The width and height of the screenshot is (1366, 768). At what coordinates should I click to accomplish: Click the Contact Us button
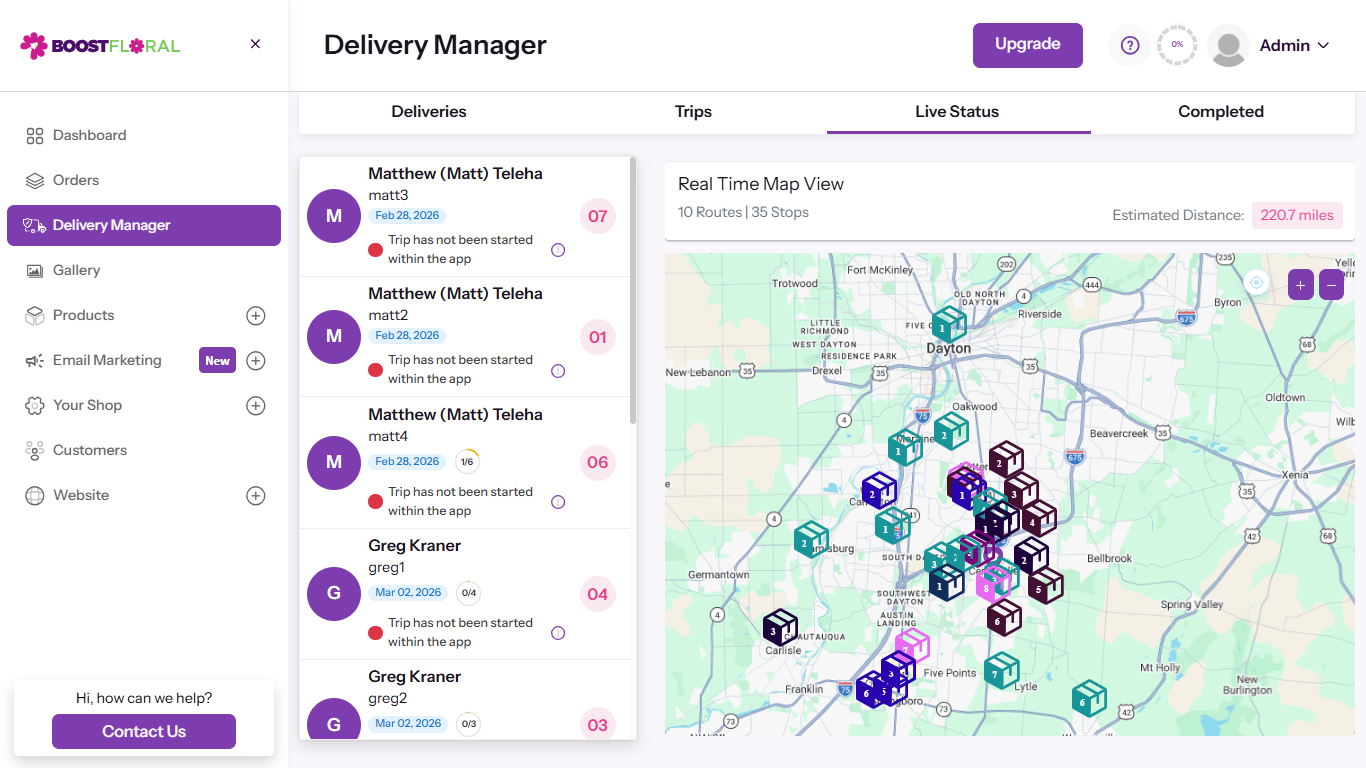pos(144,731)
